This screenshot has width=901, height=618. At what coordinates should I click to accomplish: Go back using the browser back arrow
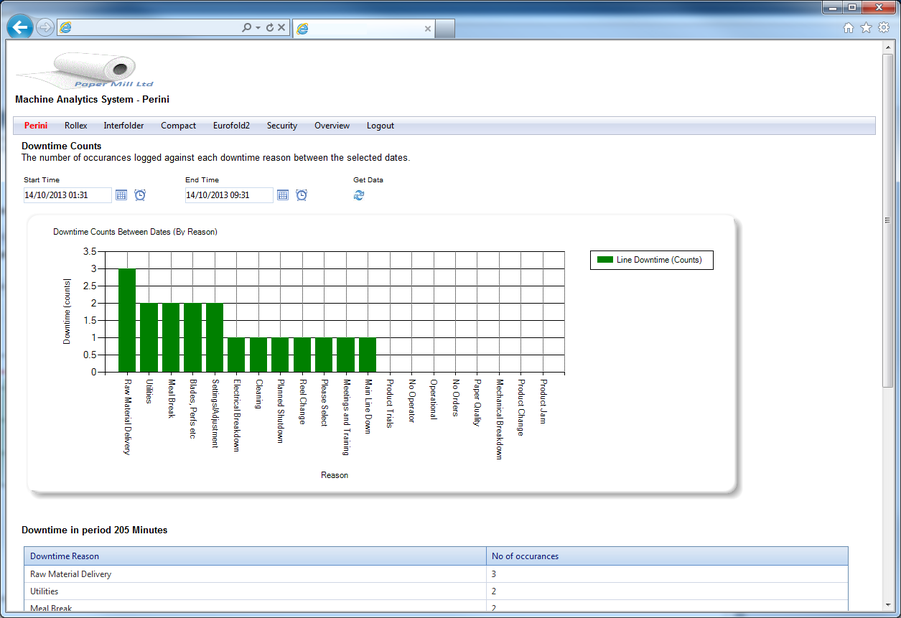(20, 27)
